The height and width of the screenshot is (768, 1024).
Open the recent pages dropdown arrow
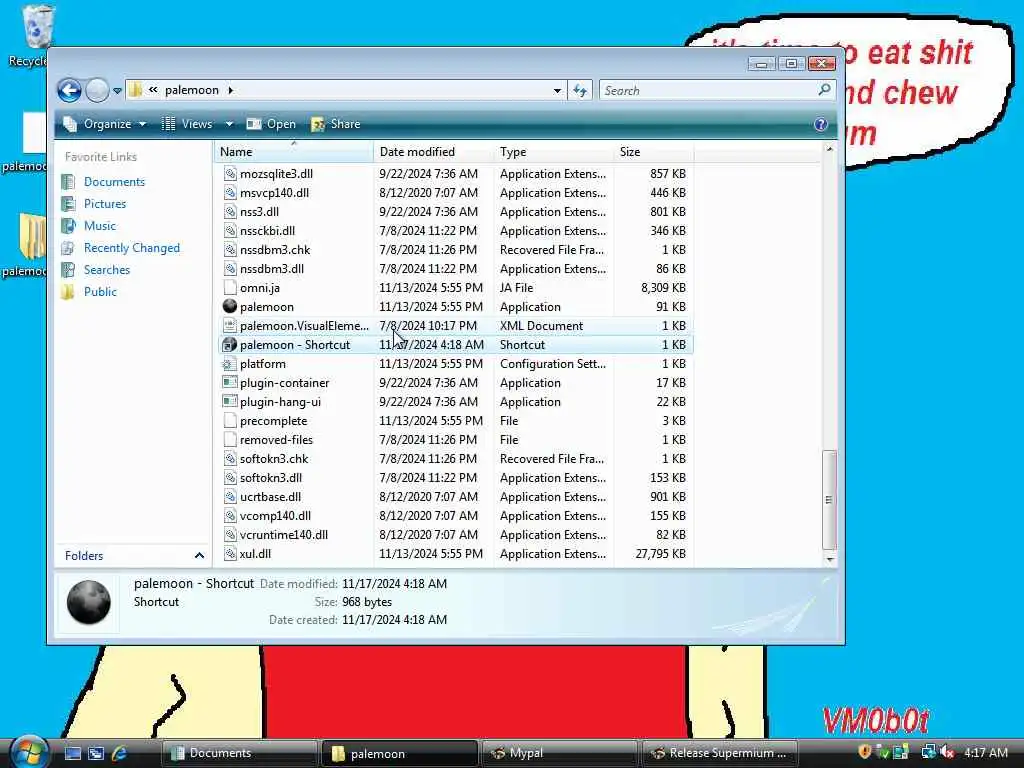coord(118,91)
